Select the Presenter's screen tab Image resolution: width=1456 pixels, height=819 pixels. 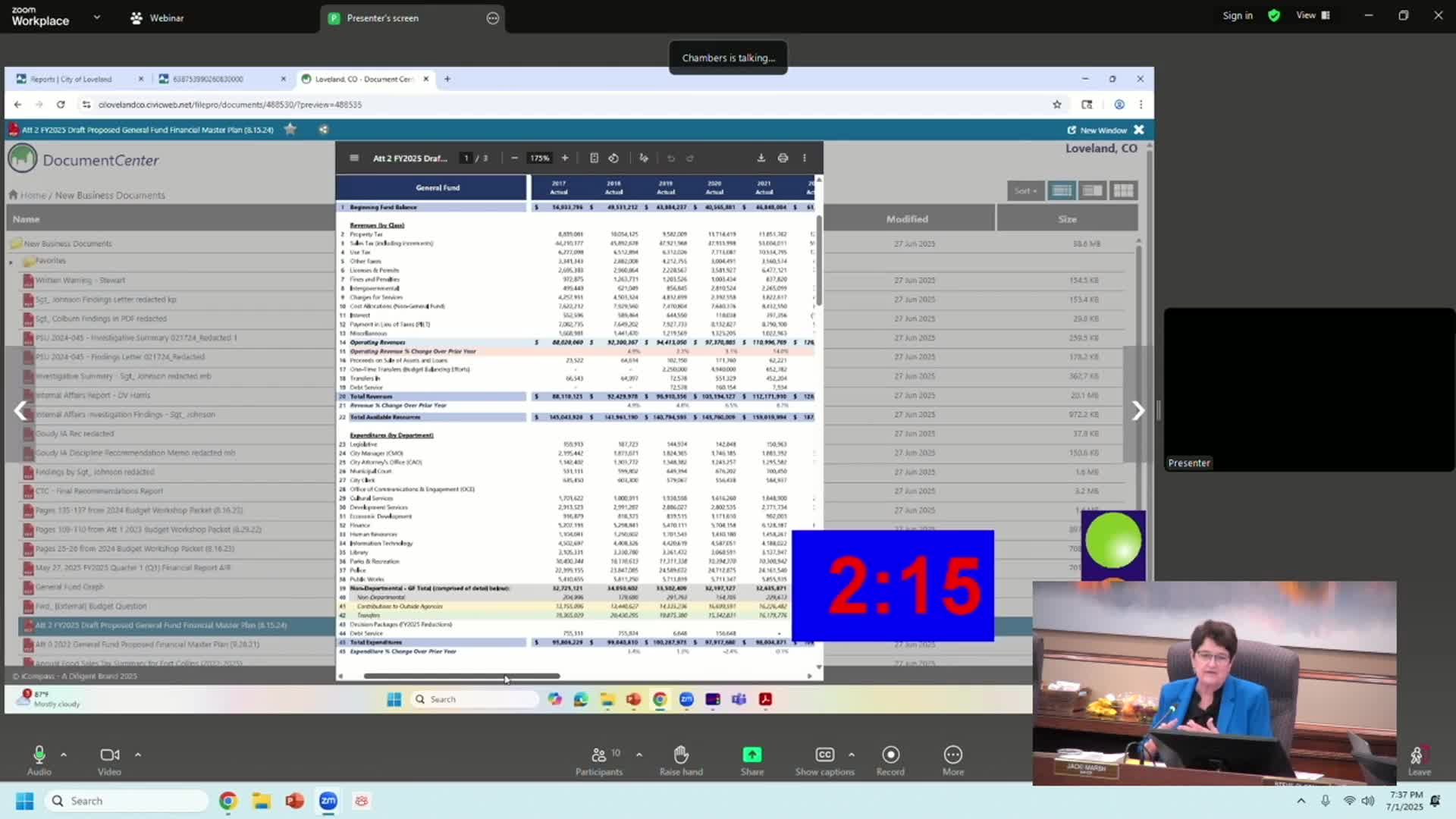(382, 18)
